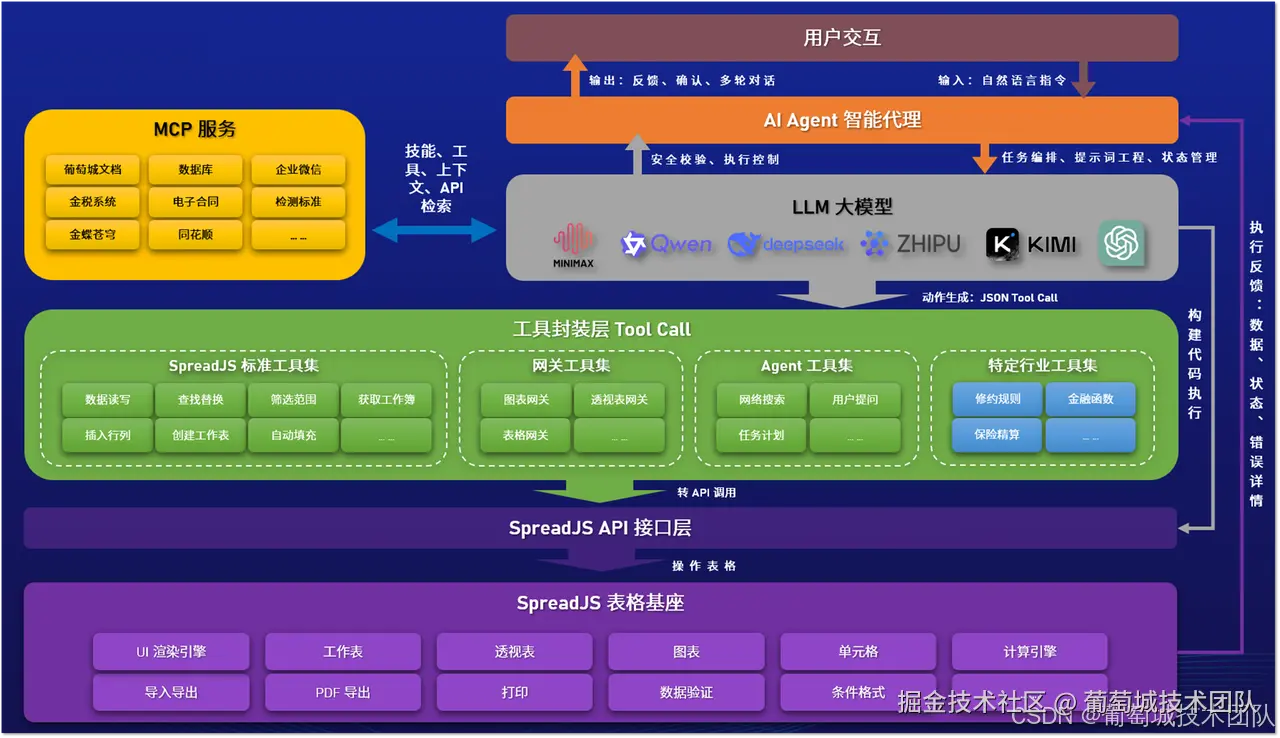Click the 电子合同 box
The height and width of the screenshot is (738, 1280).
(196, 201)
